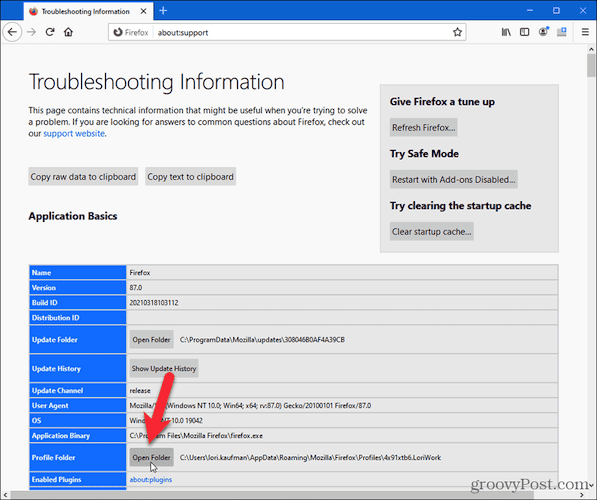Go back using the back arrow
Image resolution: width=597 pixels, height=500 pixels.
pyautogui.click(x=12, y=32)
